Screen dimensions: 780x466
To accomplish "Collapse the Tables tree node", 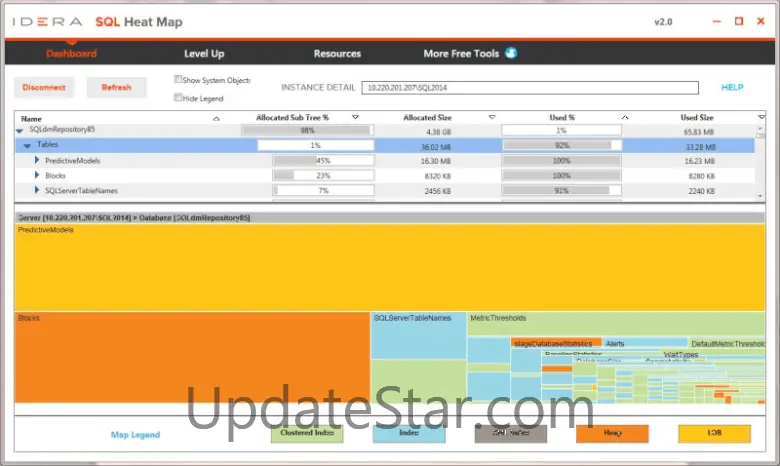I will 27,145.
